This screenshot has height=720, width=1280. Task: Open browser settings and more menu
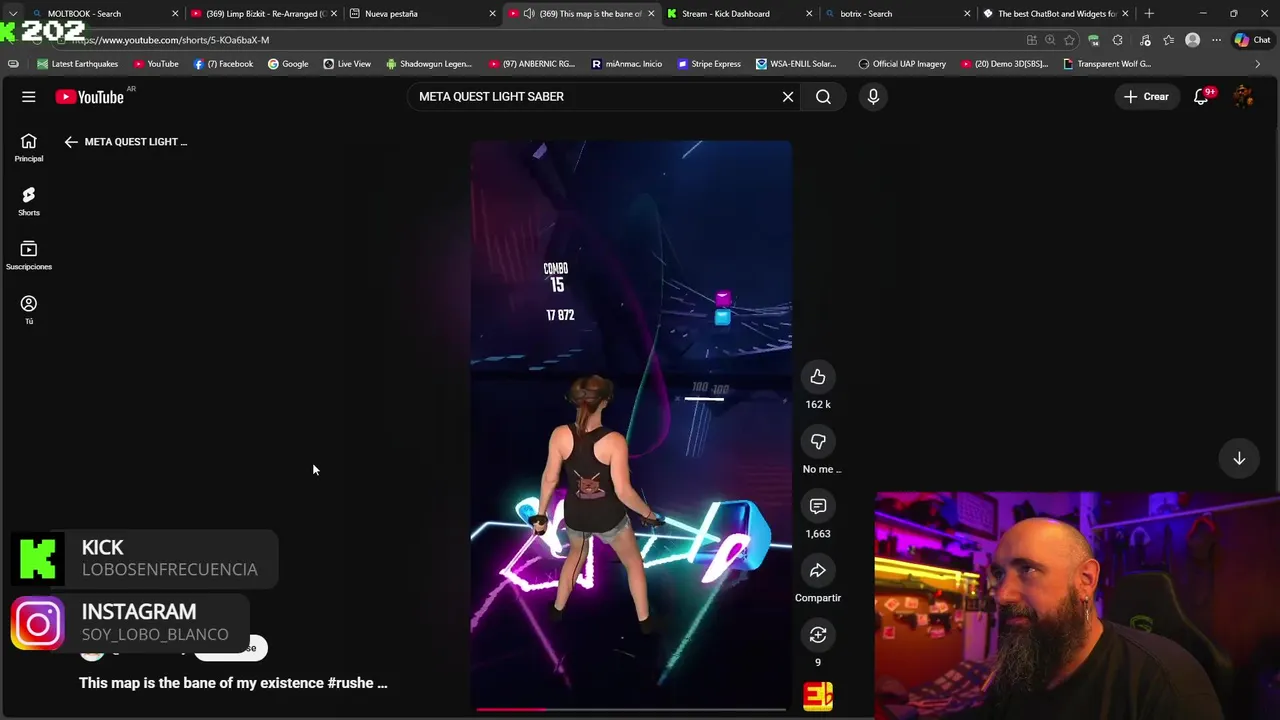point(1216,40)
